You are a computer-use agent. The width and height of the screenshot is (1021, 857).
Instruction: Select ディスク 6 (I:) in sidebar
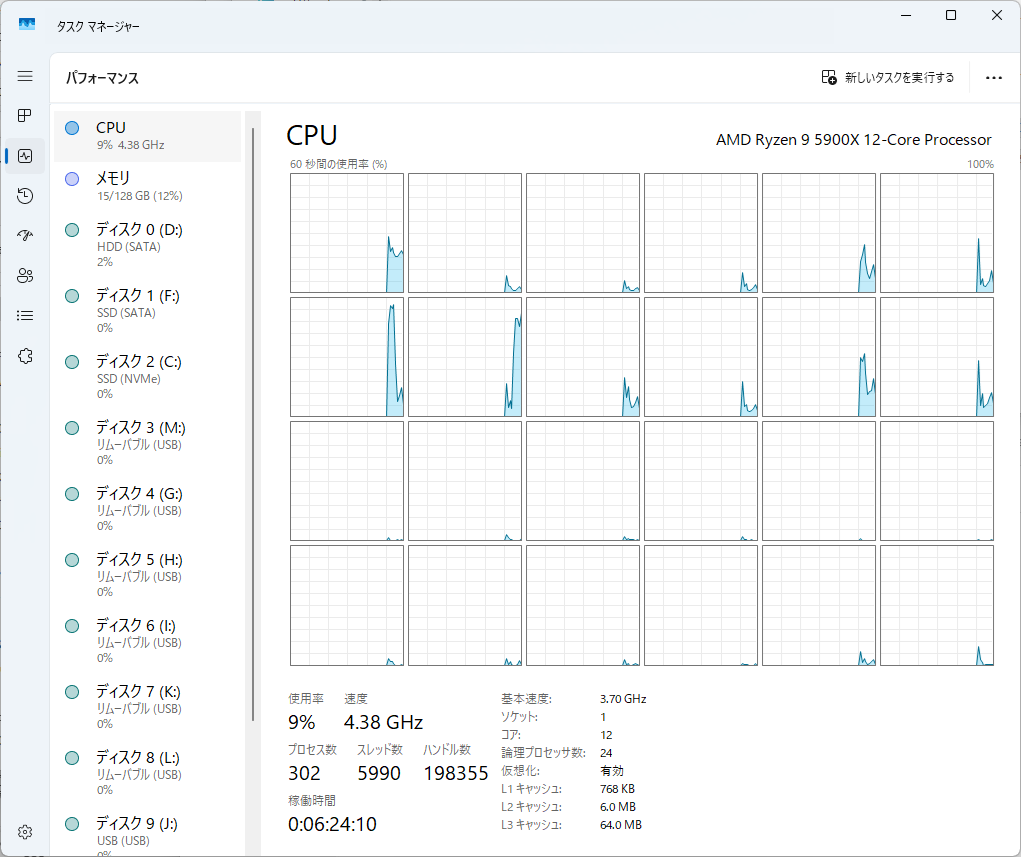coord(147,641)
